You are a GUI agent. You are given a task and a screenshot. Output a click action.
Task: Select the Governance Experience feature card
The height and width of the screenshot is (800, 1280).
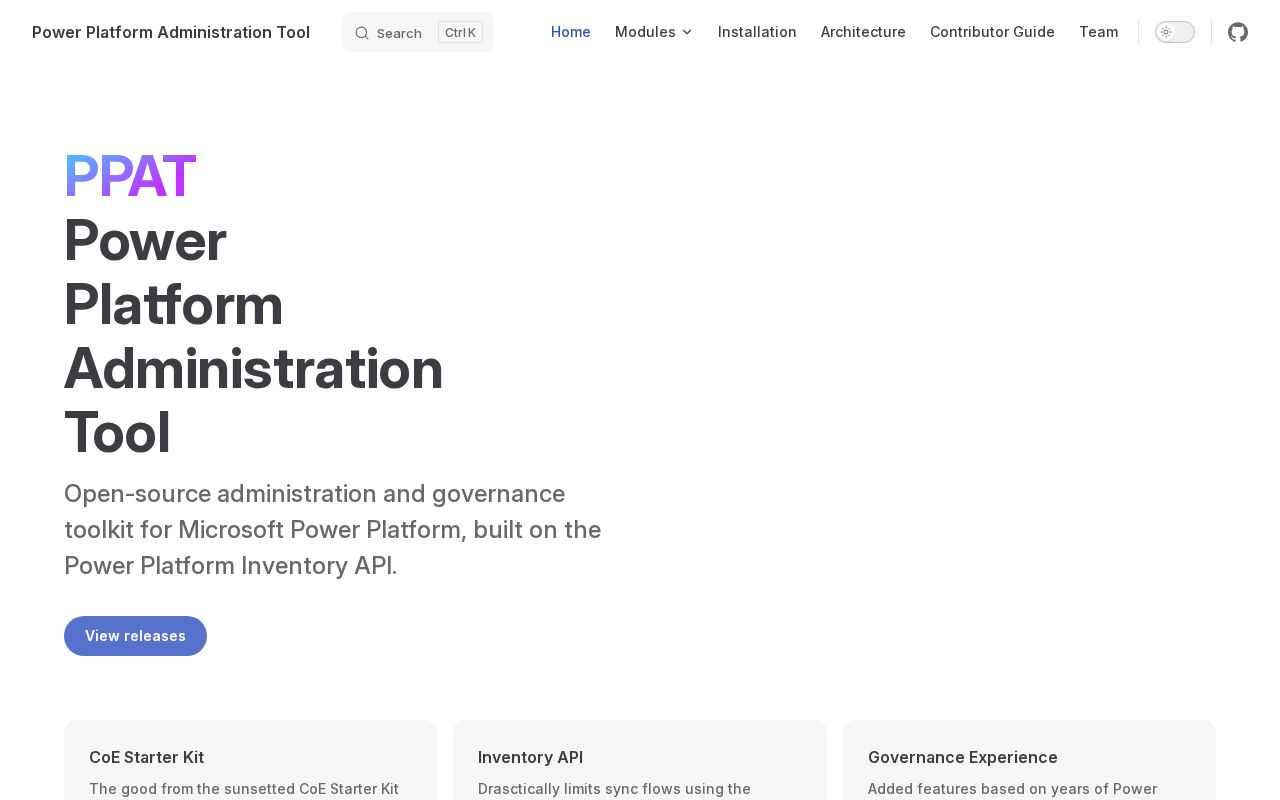pyautogui.click(x=1029, y=760)
